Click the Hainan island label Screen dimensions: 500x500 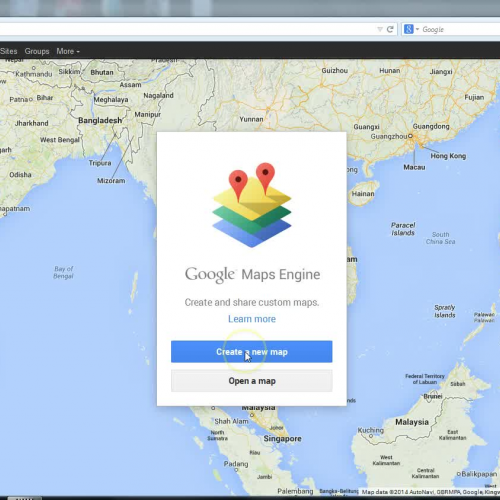[x=363, y=194]
